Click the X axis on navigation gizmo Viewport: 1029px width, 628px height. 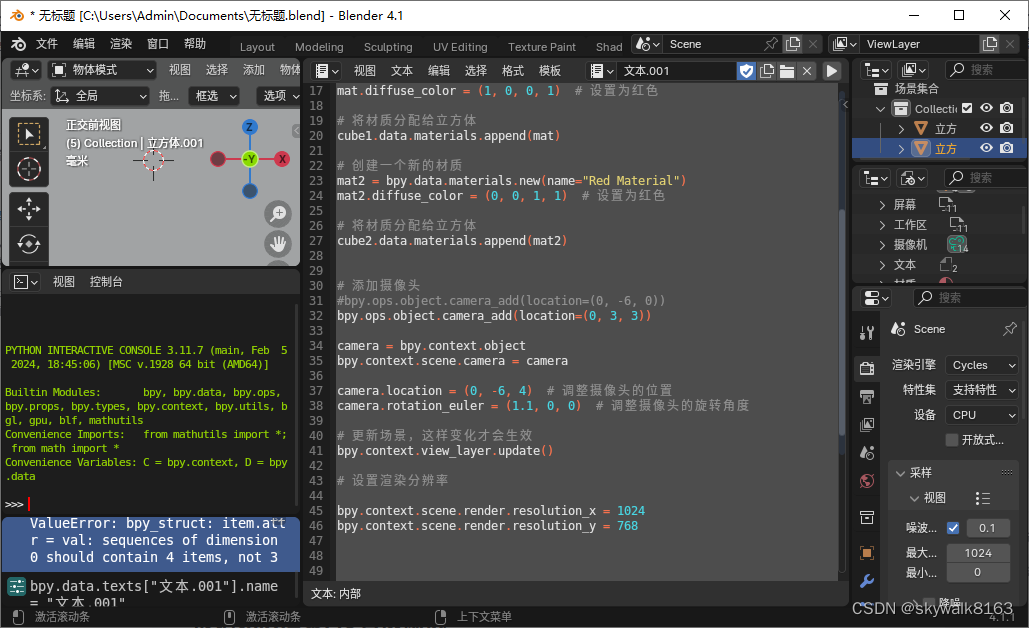[x=282, y=159]
